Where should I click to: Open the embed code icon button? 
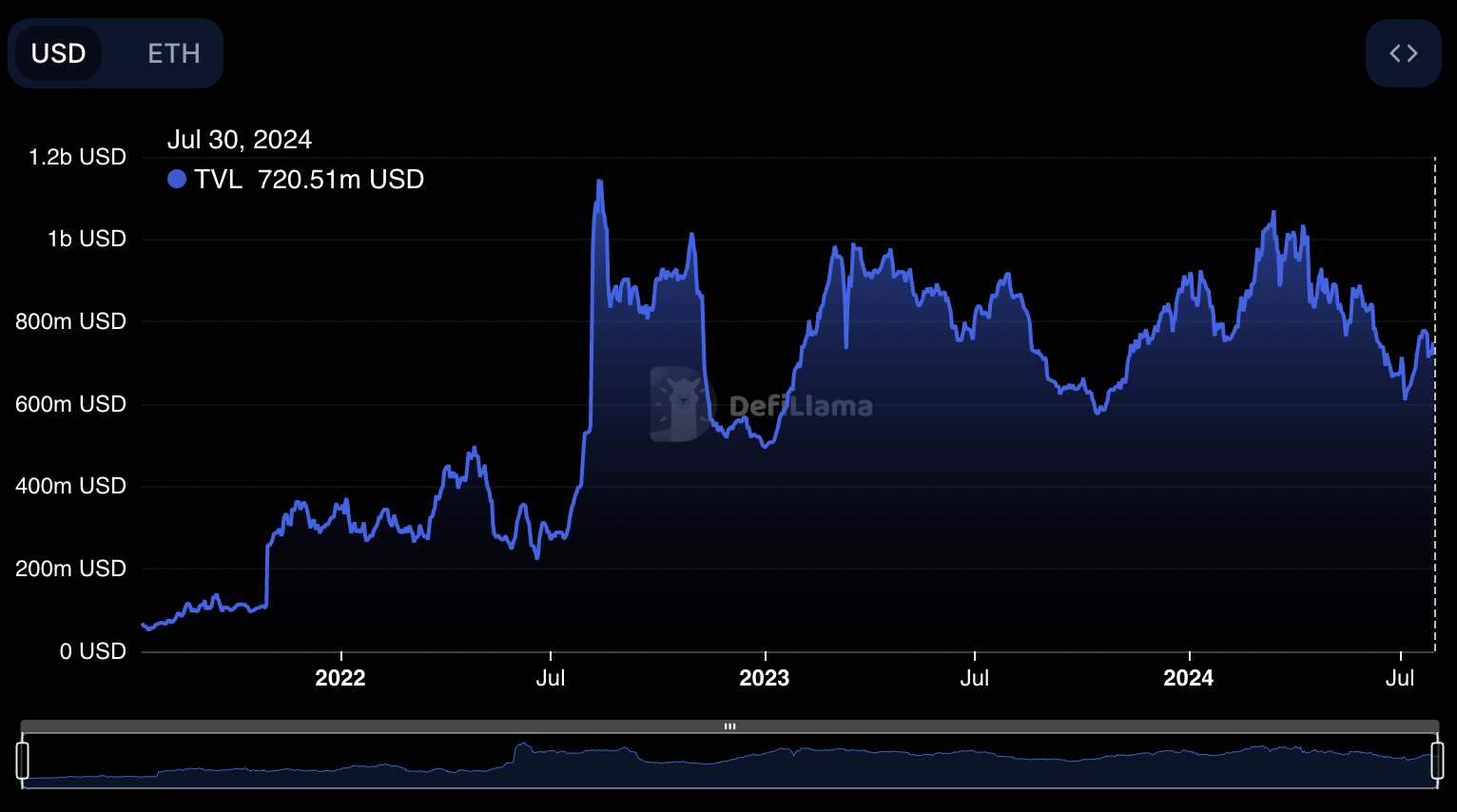click(1403, 54)
